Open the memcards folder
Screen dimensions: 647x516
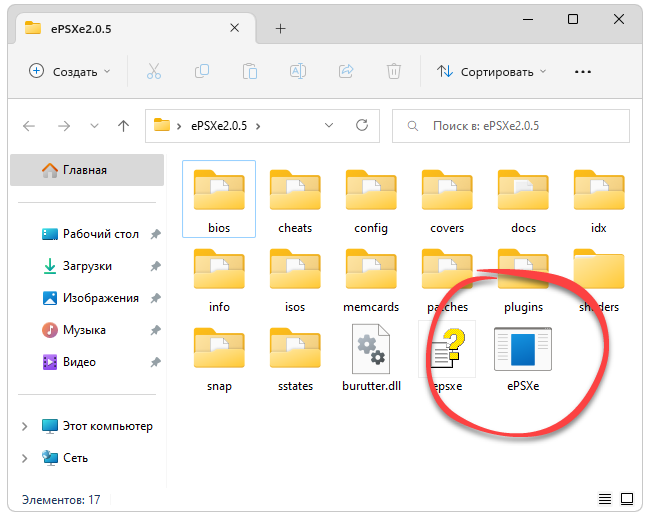[371, 279]
